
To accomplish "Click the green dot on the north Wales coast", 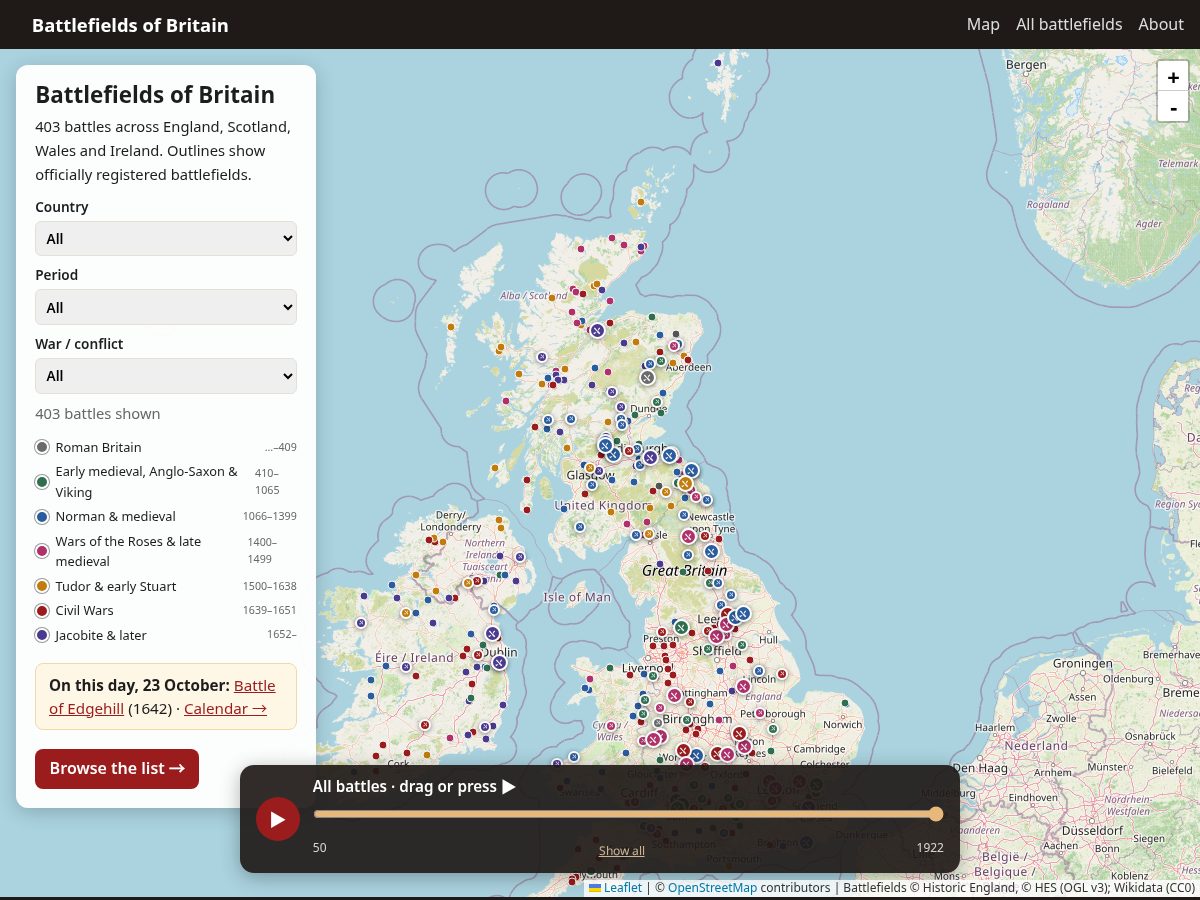I will [610, 667].
